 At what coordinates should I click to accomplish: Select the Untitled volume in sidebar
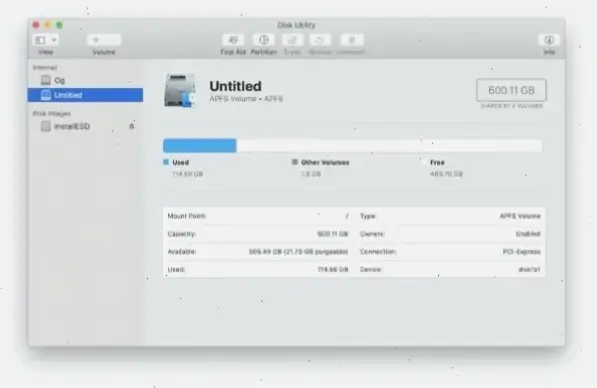(x=85, y=95)
